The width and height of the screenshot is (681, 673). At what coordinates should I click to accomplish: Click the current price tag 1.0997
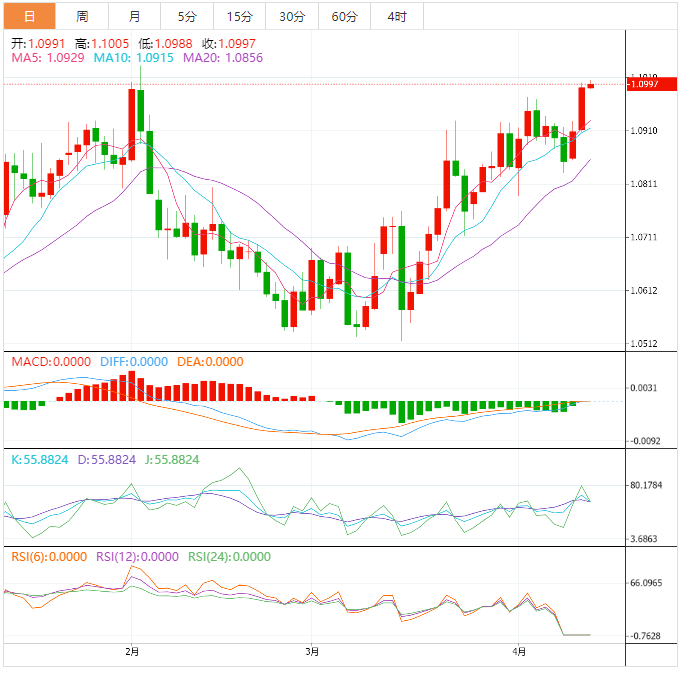tap(645, 85)
